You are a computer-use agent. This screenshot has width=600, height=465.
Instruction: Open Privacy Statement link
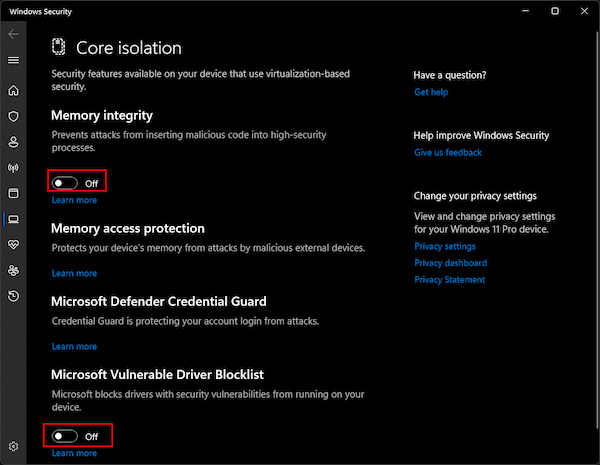(x=449, y=280)
